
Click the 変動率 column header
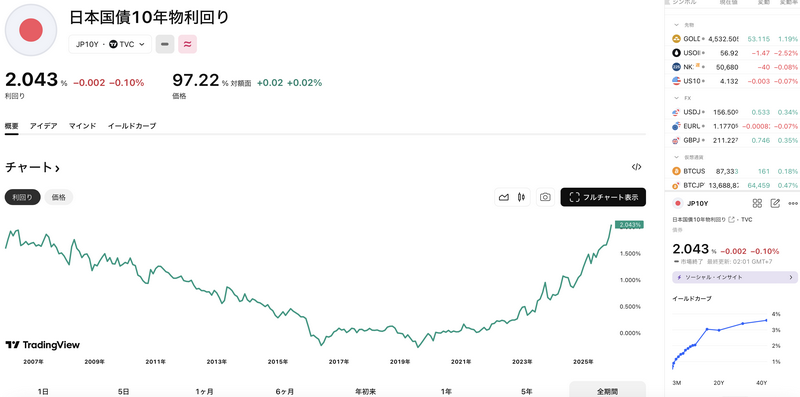coord(788,3)
